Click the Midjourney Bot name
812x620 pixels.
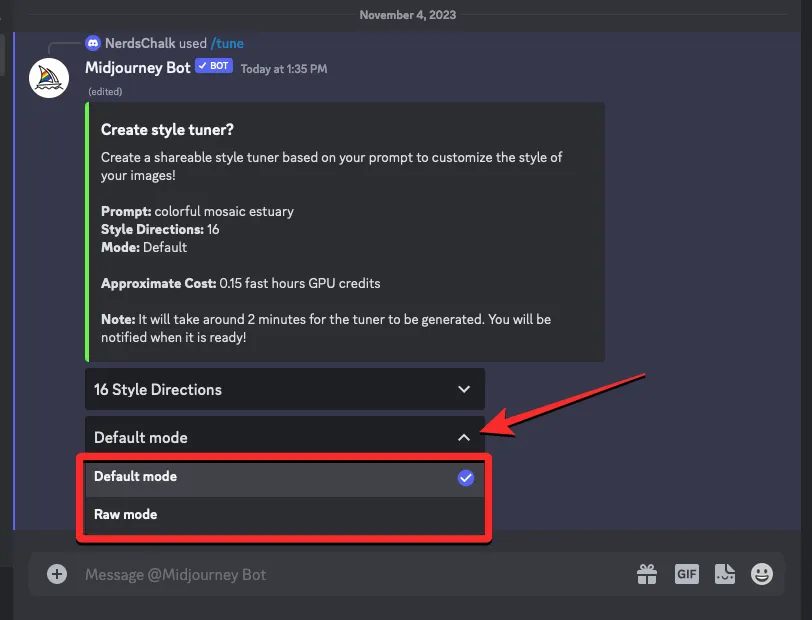click(x=138, y=68)
